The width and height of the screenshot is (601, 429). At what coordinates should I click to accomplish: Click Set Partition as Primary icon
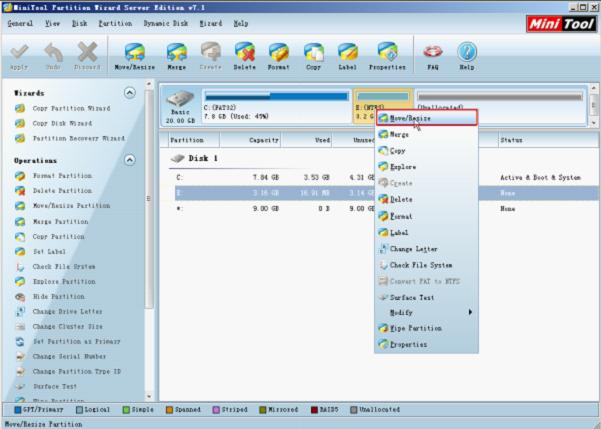pyautogui.click(x=20, y=342)
